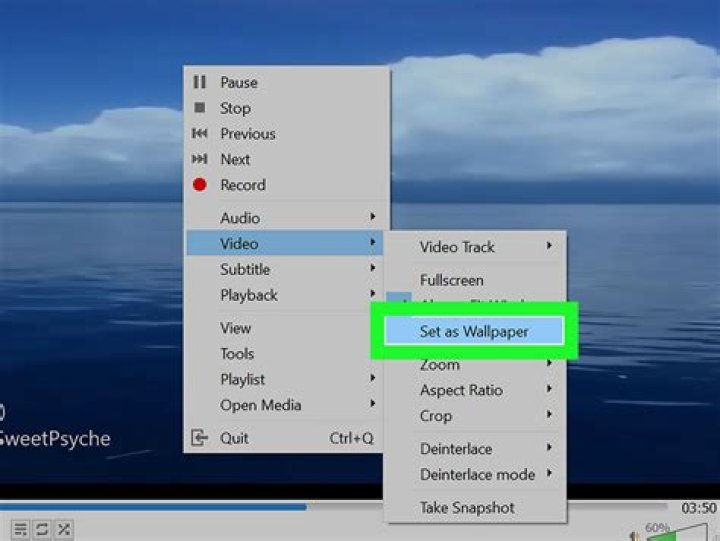Select Fullscreen in the Video submenu
This screenshot has height=541, width=720.
click(x=452, y=281)
